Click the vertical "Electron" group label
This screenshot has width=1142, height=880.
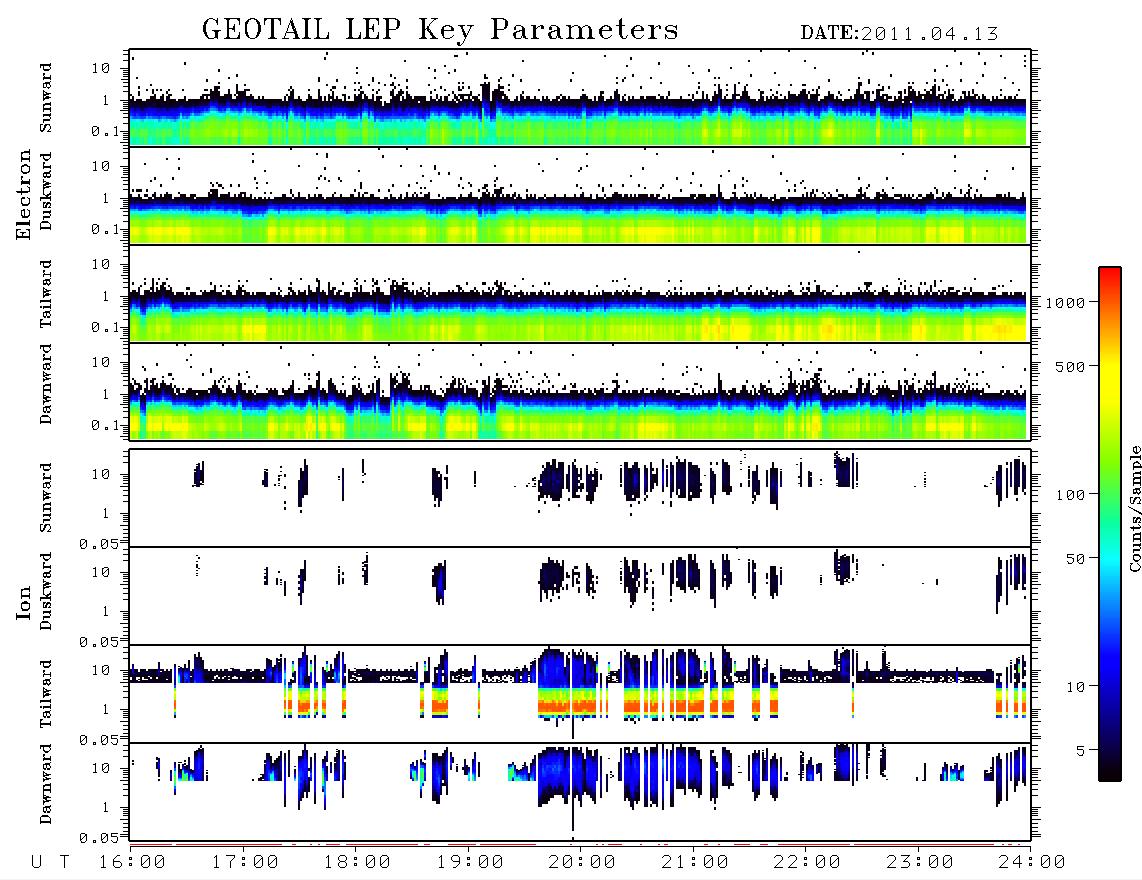(24, 195)
